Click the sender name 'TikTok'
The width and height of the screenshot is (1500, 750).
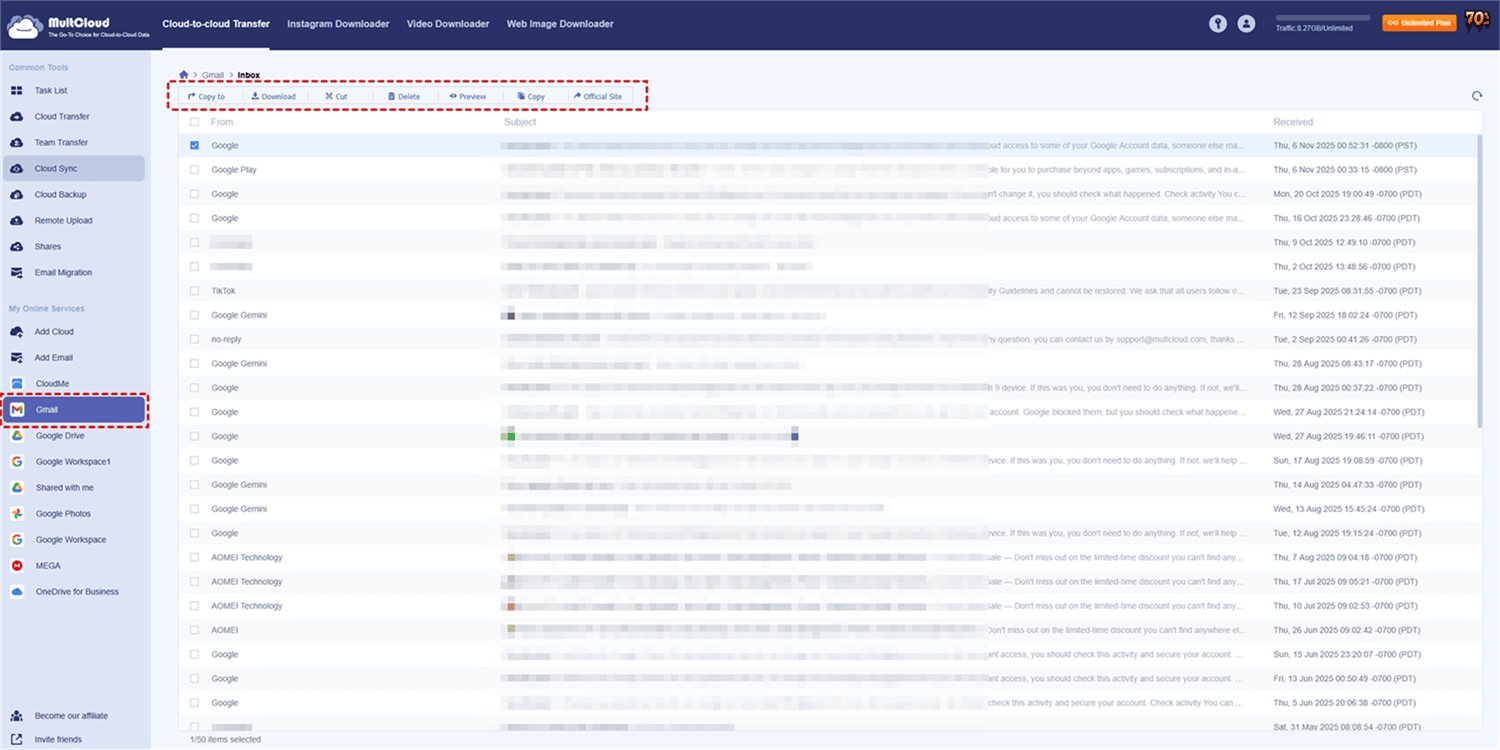coord(223,291)
